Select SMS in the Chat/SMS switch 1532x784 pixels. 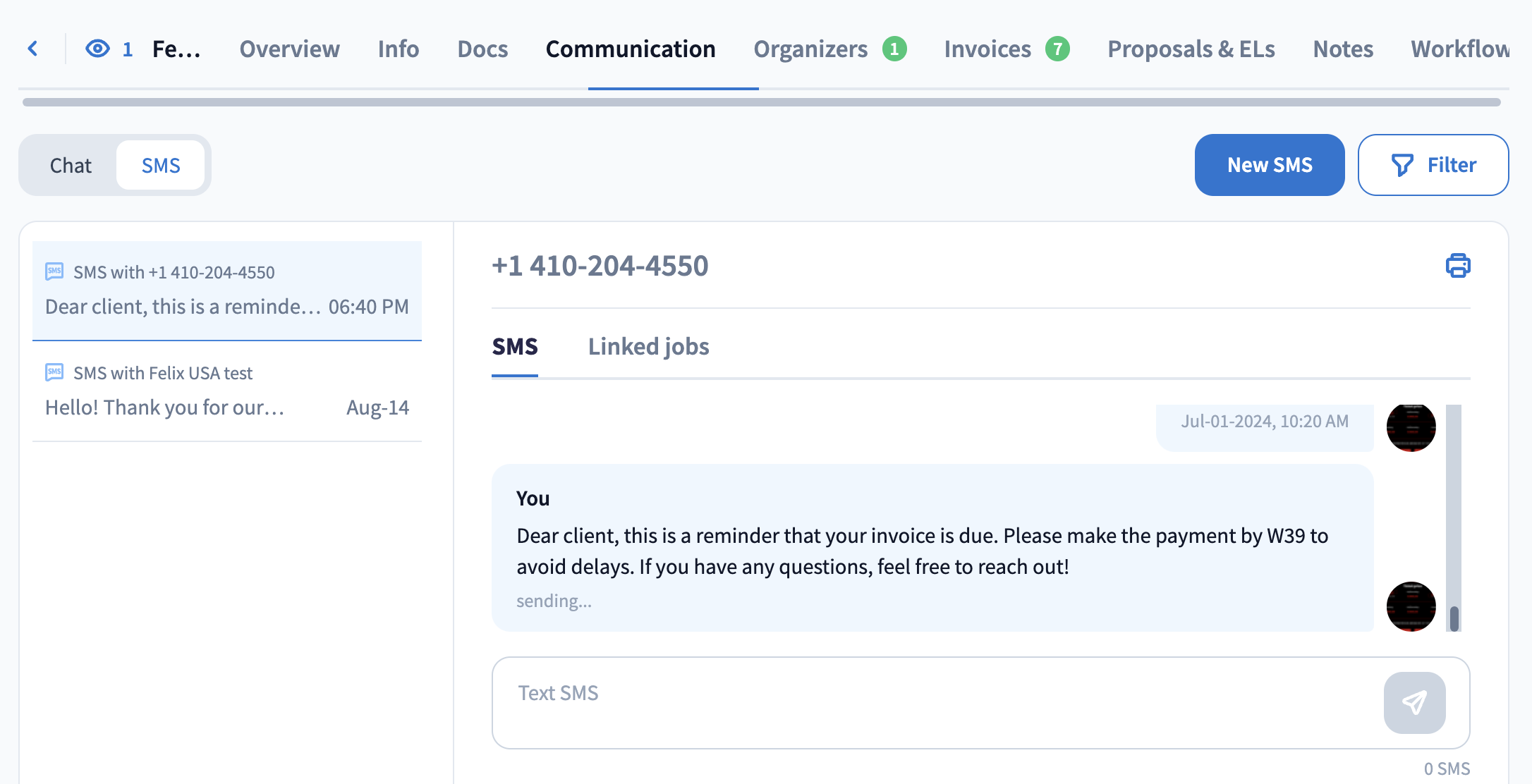(x=161, y=164)
